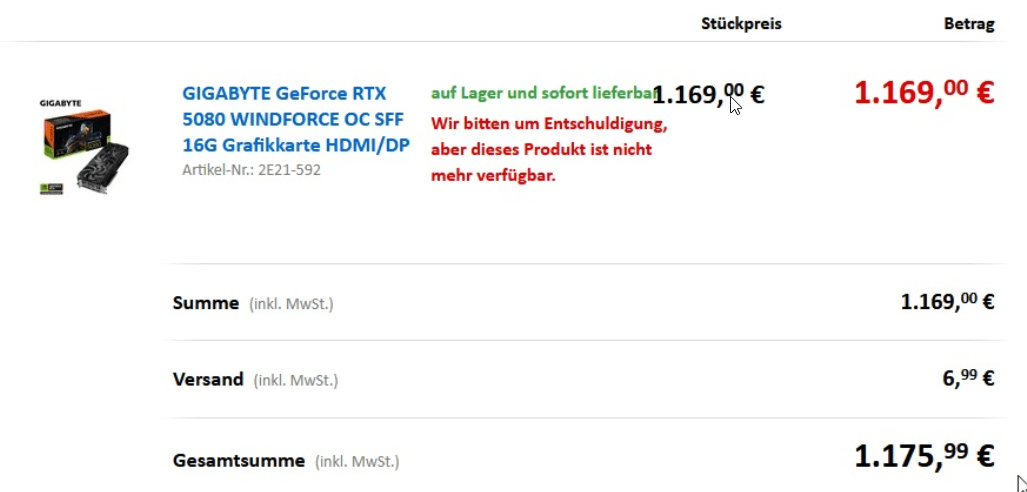Screen dimensions: 1027x492
Task: Click the Stückpreis column header
Action: (741, 24)
